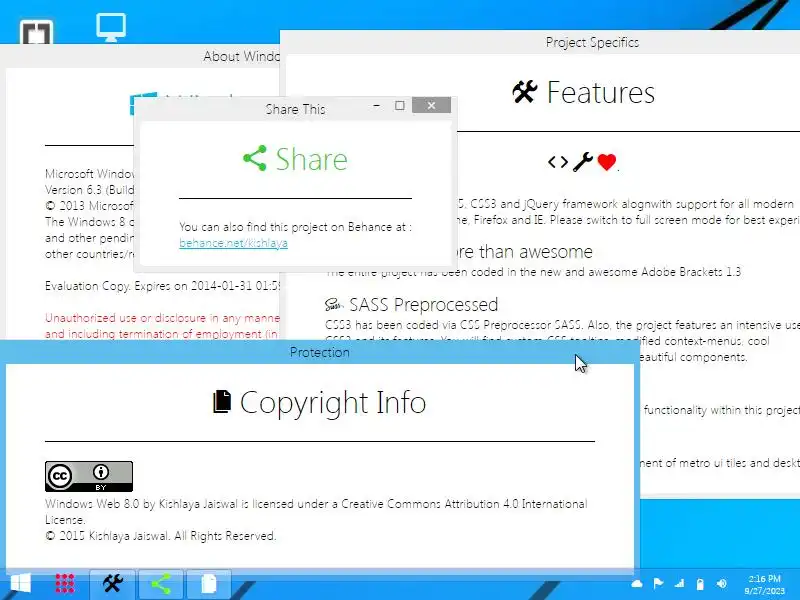Select the tools Features taskbar button
800x600 pixels.
(113, 584)
